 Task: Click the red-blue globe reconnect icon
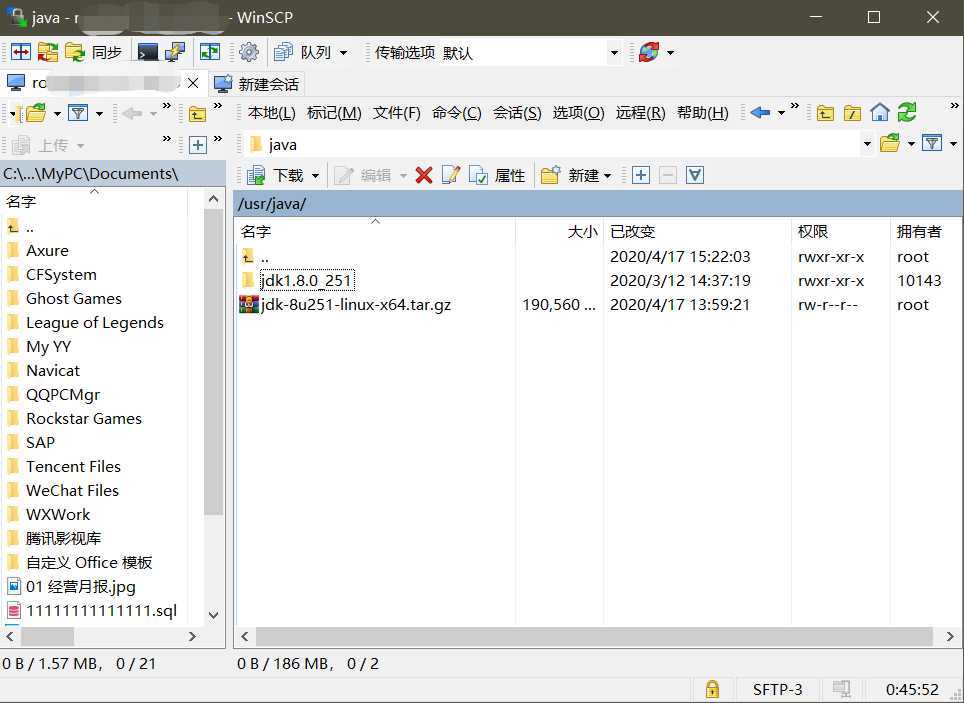649,52
